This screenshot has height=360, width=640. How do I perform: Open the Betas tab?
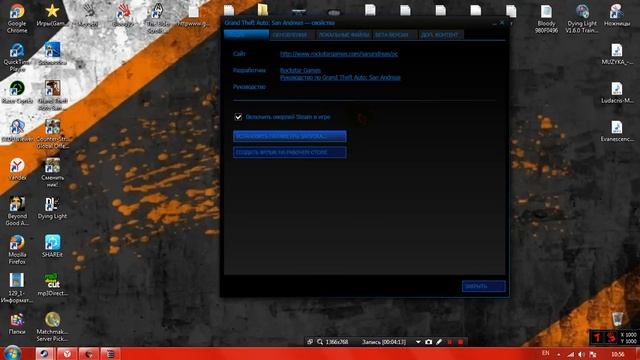[x=395, y=35]
